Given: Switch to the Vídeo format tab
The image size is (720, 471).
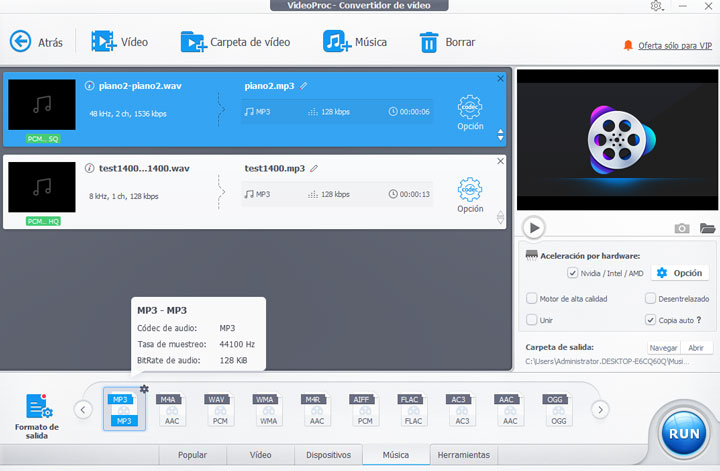Looking at the screenshot, I should [x=260, y=455].
